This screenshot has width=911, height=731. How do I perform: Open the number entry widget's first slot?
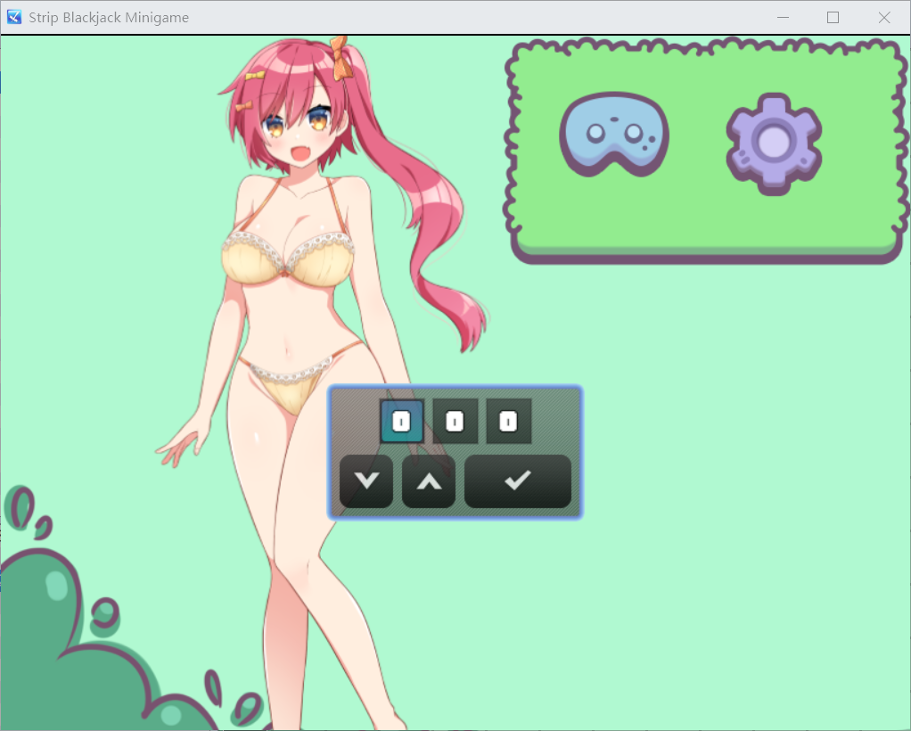coord(403,421)
